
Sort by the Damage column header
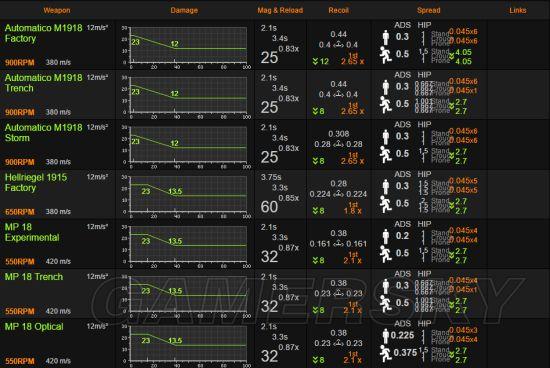[x=184, y=10]
